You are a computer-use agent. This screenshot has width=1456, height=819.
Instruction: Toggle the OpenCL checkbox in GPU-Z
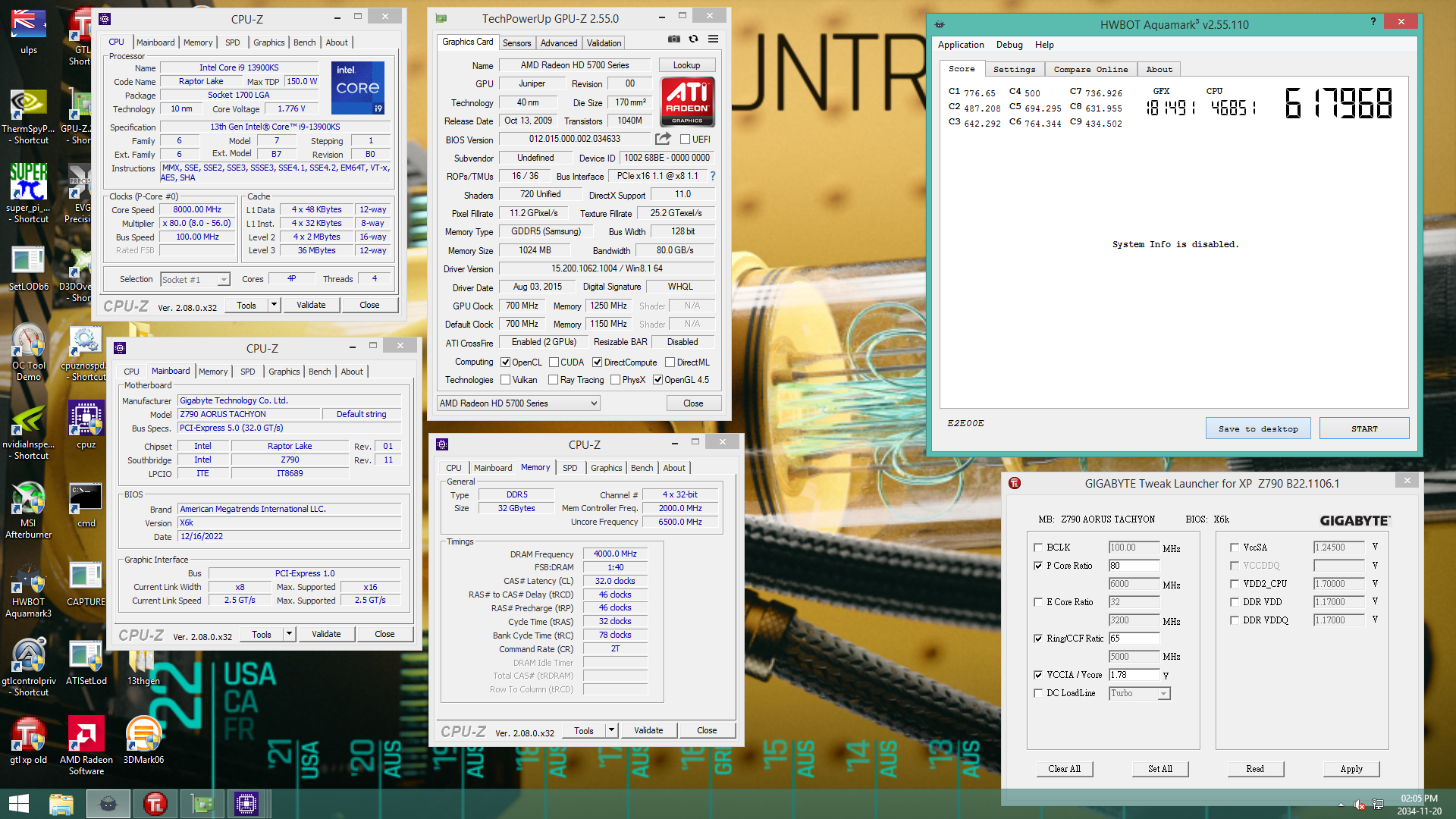pos(505,362)
